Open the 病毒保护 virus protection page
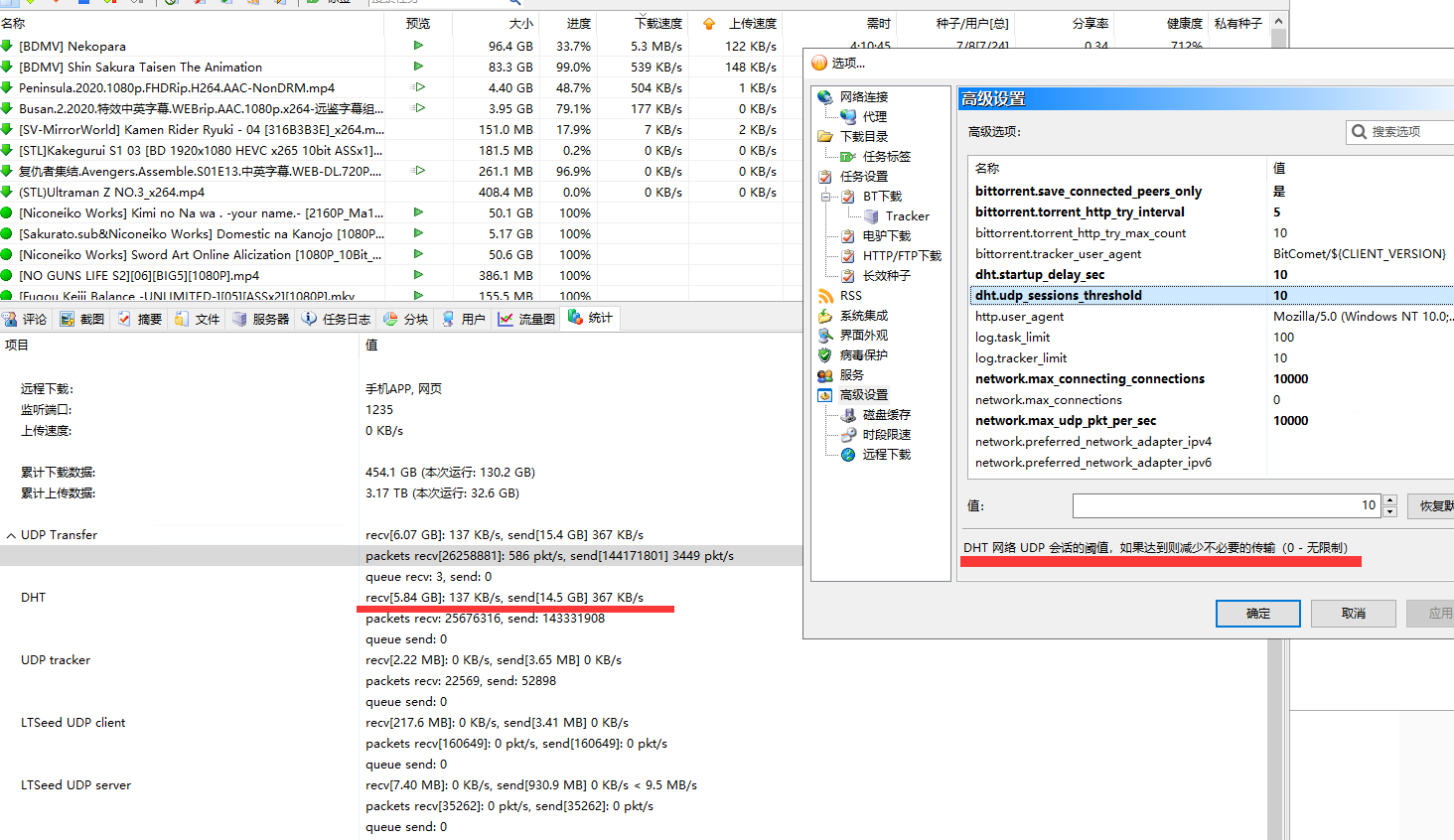1454x840 pixels. pos(863,354)
